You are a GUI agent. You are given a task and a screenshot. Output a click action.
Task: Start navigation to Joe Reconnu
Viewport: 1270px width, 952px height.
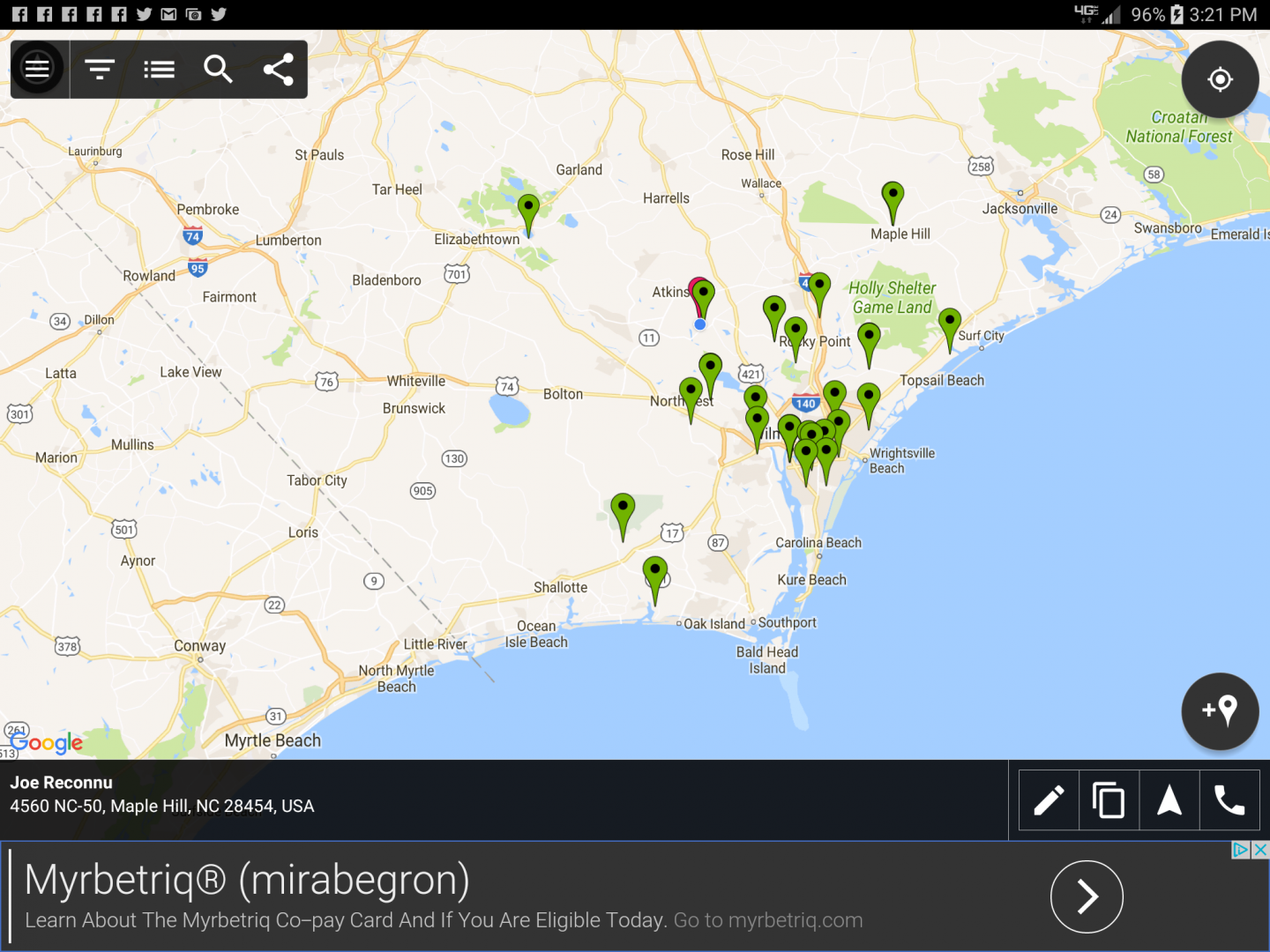point(1169,800)
